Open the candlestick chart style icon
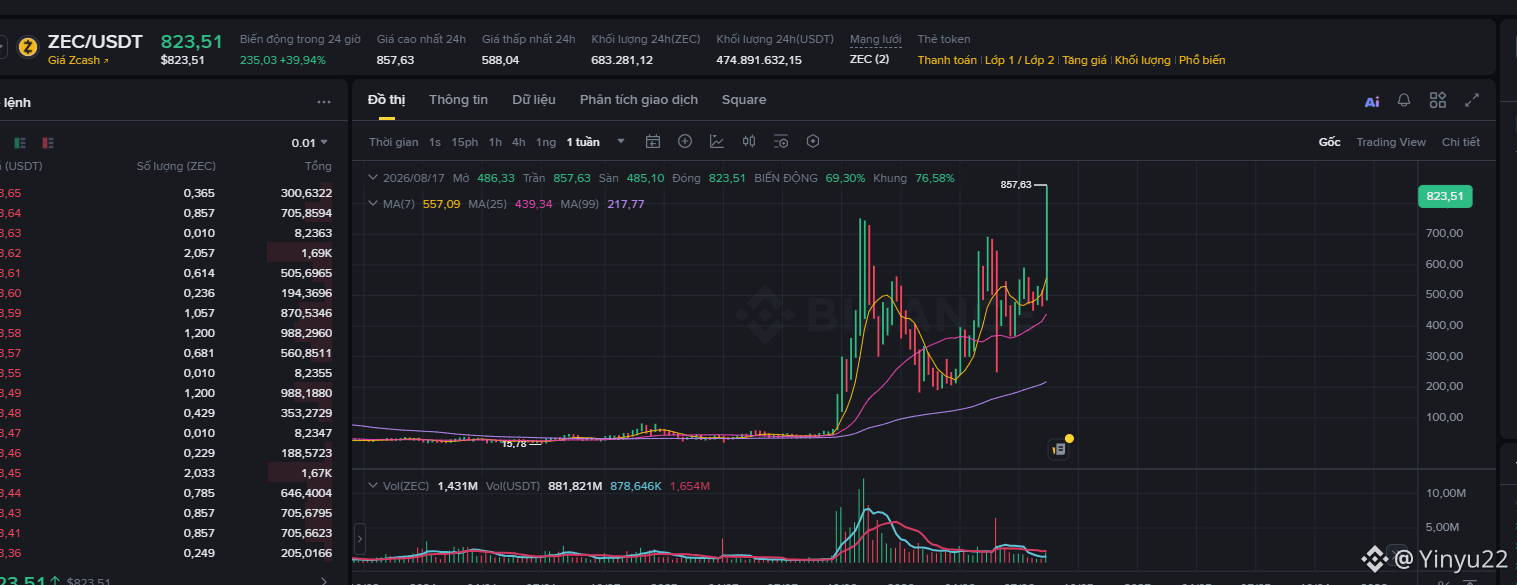 coord(749,142)
